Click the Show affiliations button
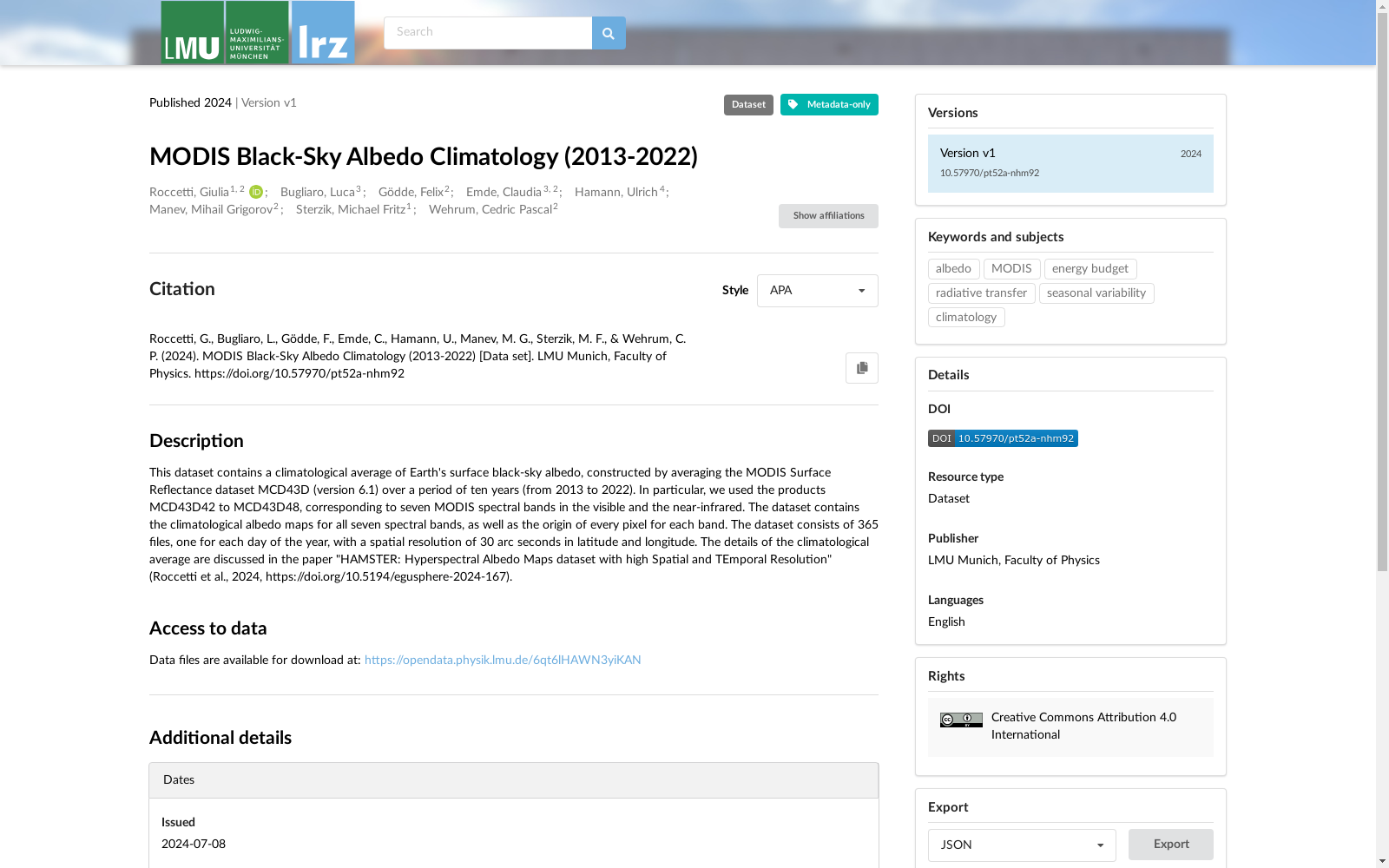 [828, 216]
